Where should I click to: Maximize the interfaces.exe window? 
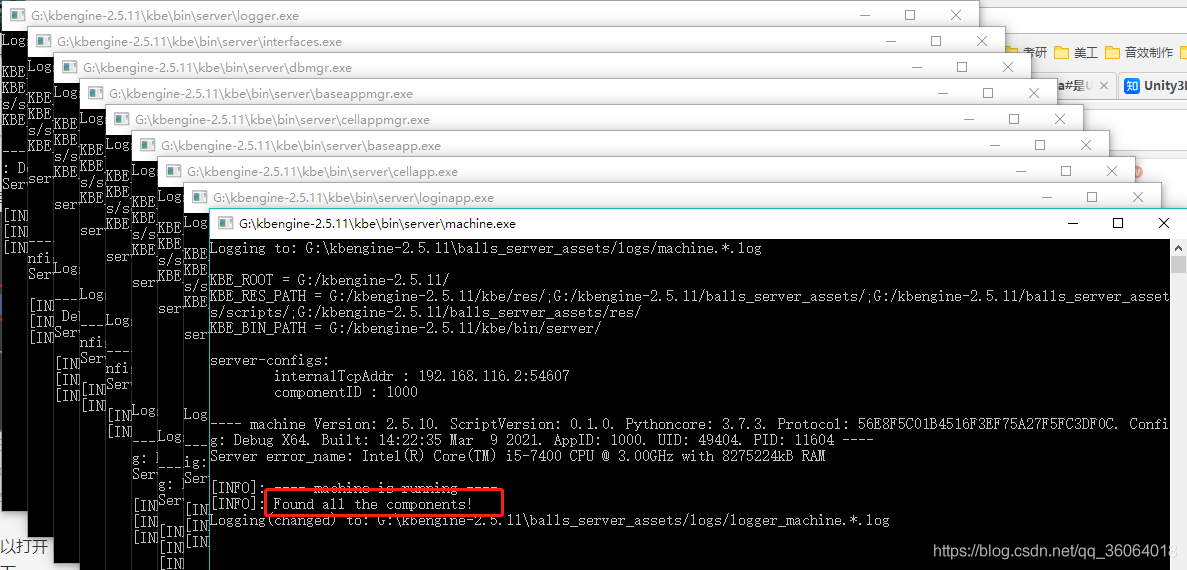coord(936,41)
